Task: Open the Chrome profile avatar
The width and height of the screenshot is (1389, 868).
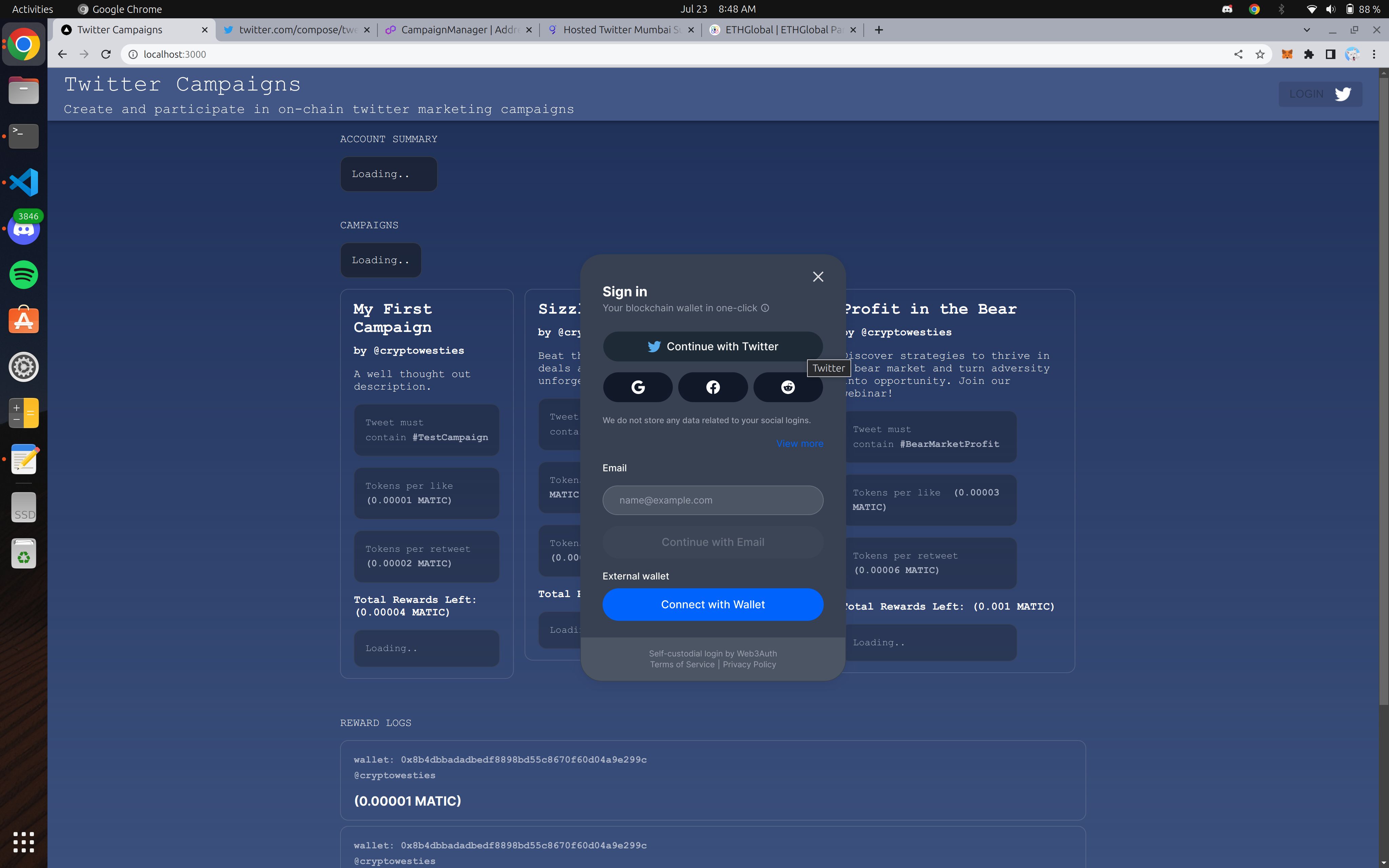Action: point(1352,54)
